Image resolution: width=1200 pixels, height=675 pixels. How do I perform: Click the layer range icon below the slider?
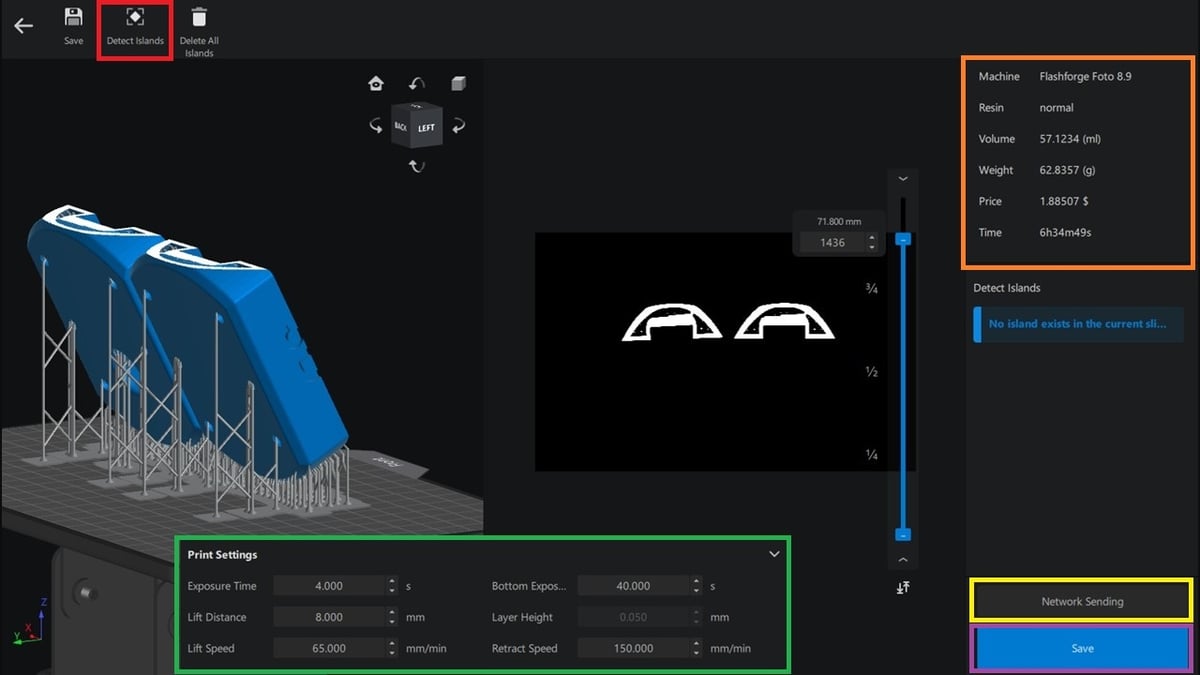click(x=903, y=588)
